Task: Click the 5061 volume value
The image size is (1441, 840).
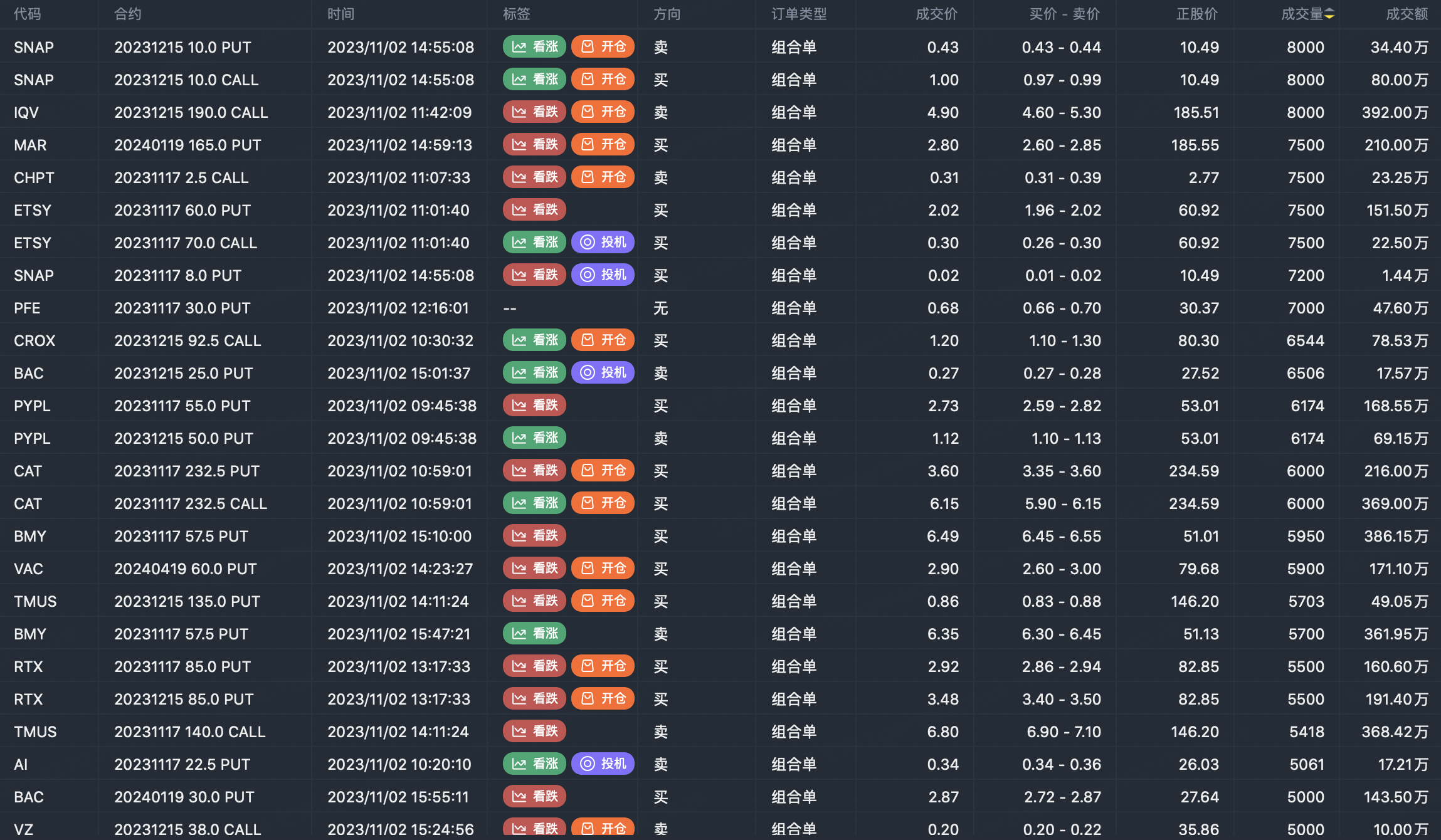Action: click(1307, 765)
